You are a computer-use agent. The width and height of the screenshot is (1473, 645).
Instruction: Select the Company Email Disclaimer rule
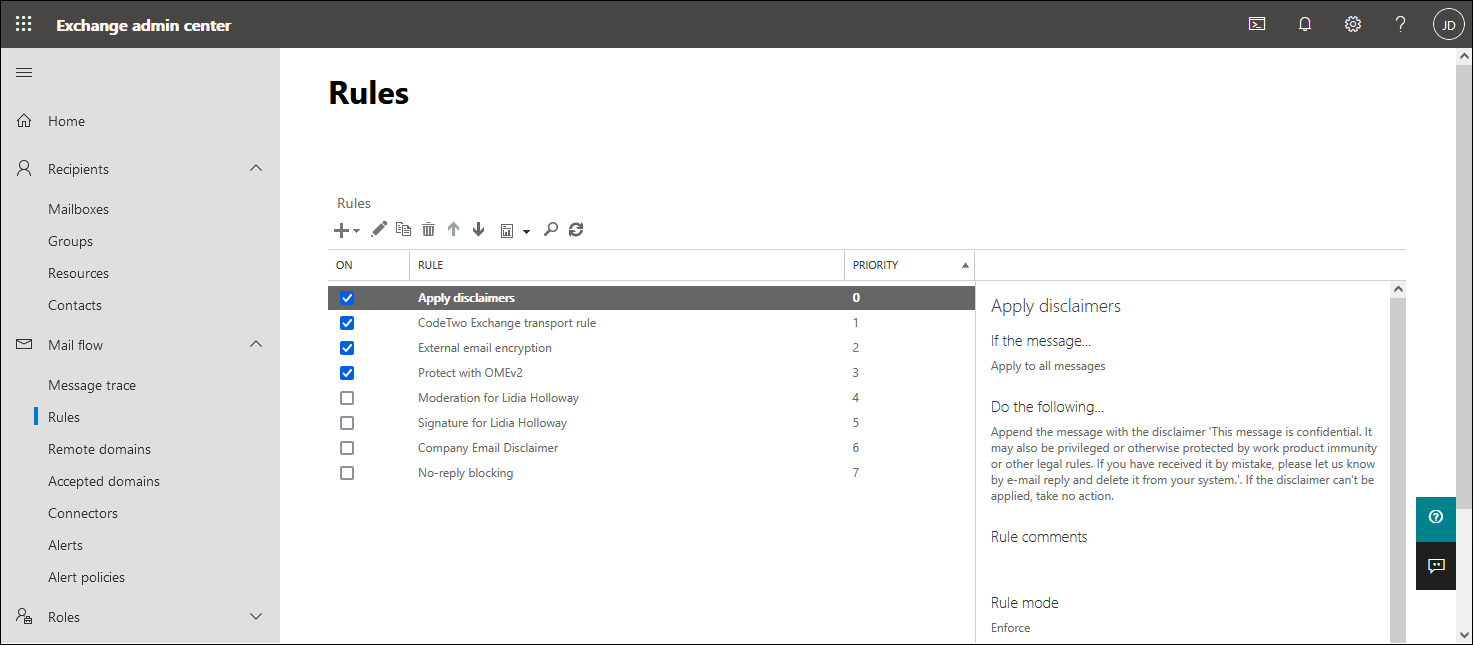tap(488, 448)
